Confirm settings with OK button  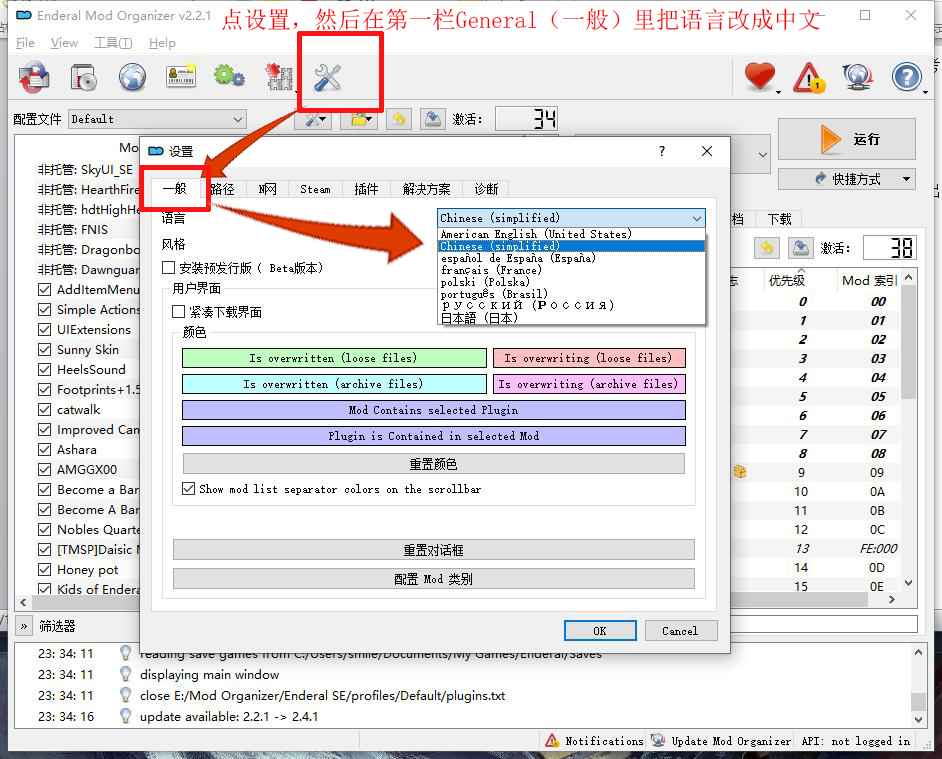coord(600,630)
